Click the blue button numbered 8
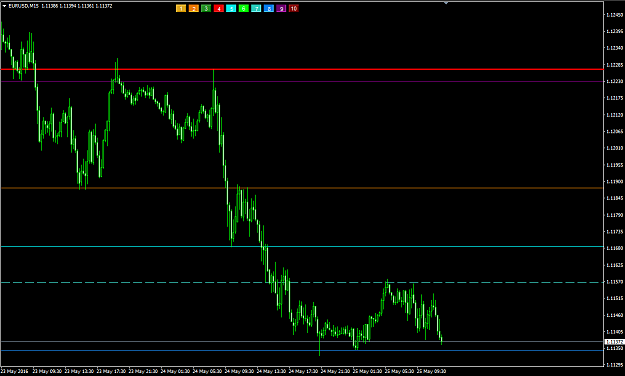The width and height of the screenshot is (625, 376). [269, 8]
